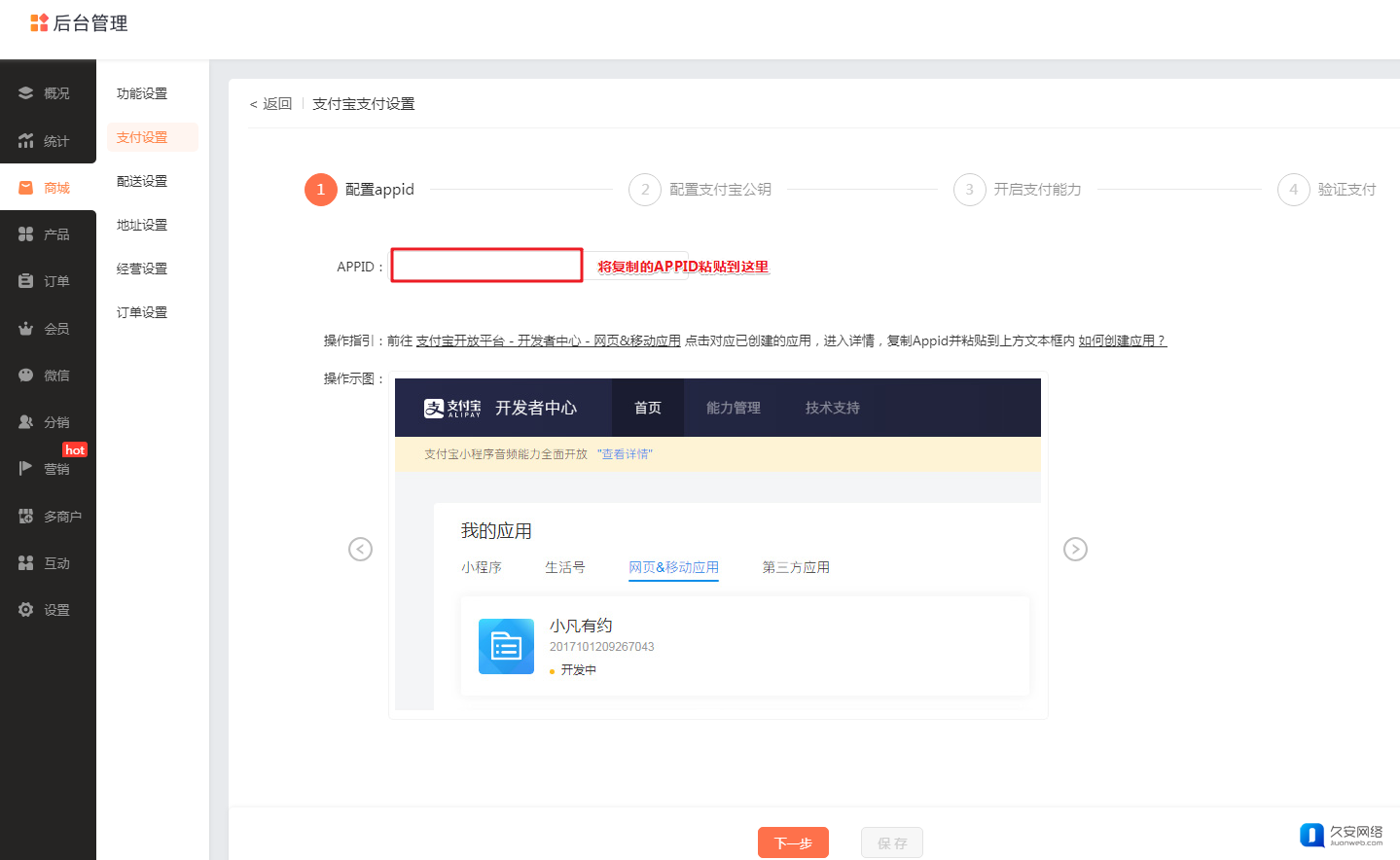Select 功能设置 in the submenu
The width and height of the screenshot is (1400, 860).
pos(142,93)
